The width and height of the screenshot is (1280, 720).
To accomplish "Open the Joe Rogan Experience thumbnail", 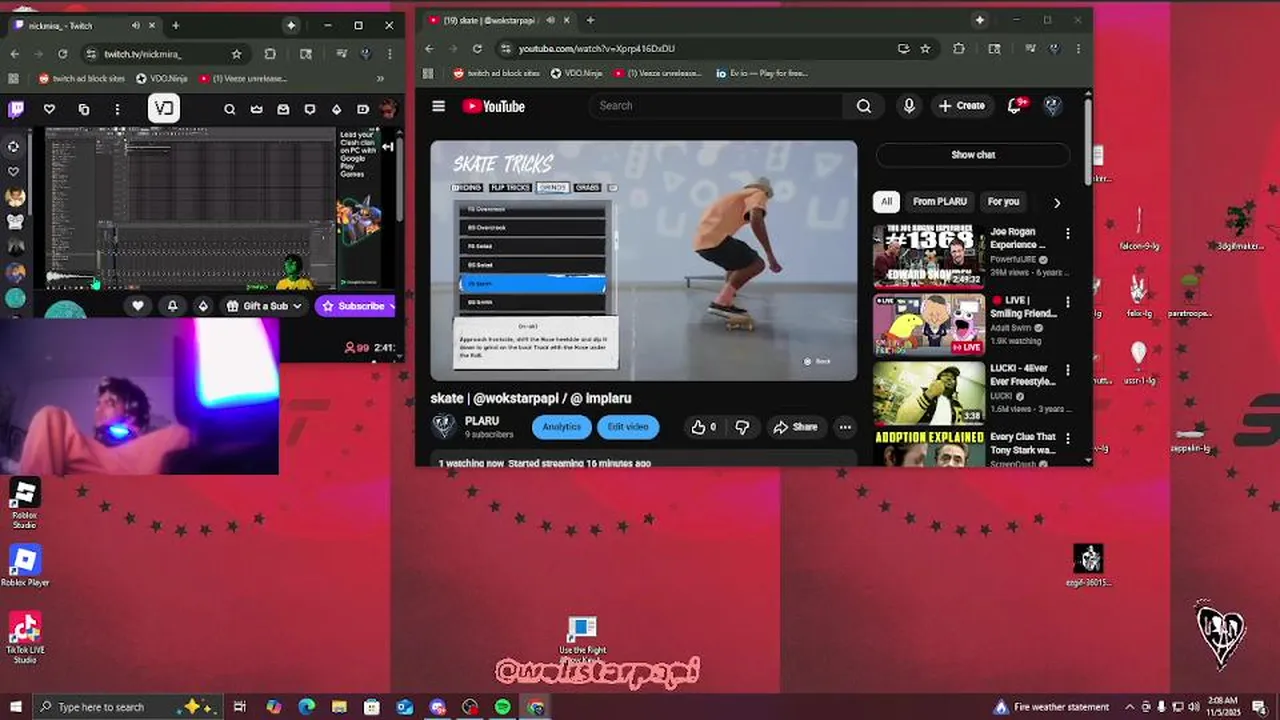I will click(929, 256).
